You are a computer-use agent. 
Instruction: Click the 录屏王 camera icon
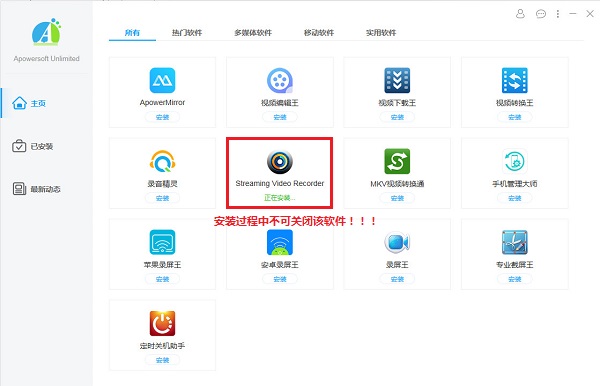point(397,242)
